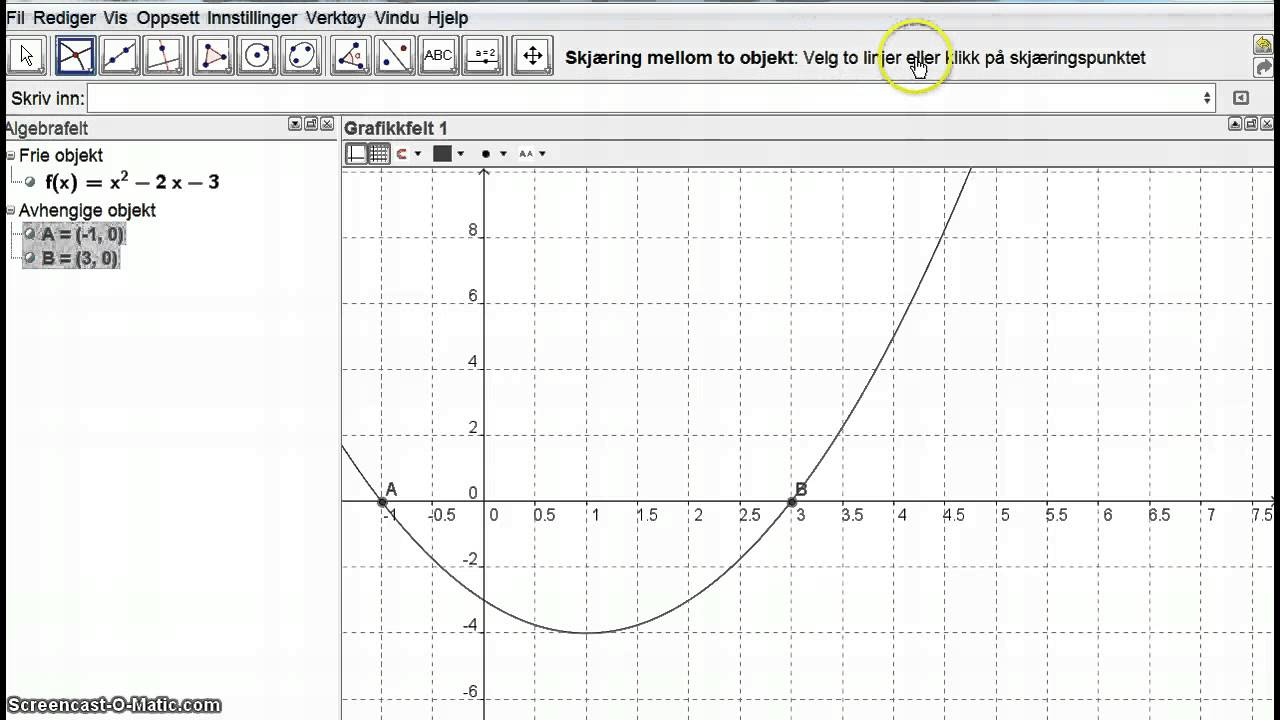Select f(x) = x² − 2x − 3 entry
1280x720 pixels.
[132, 182]
